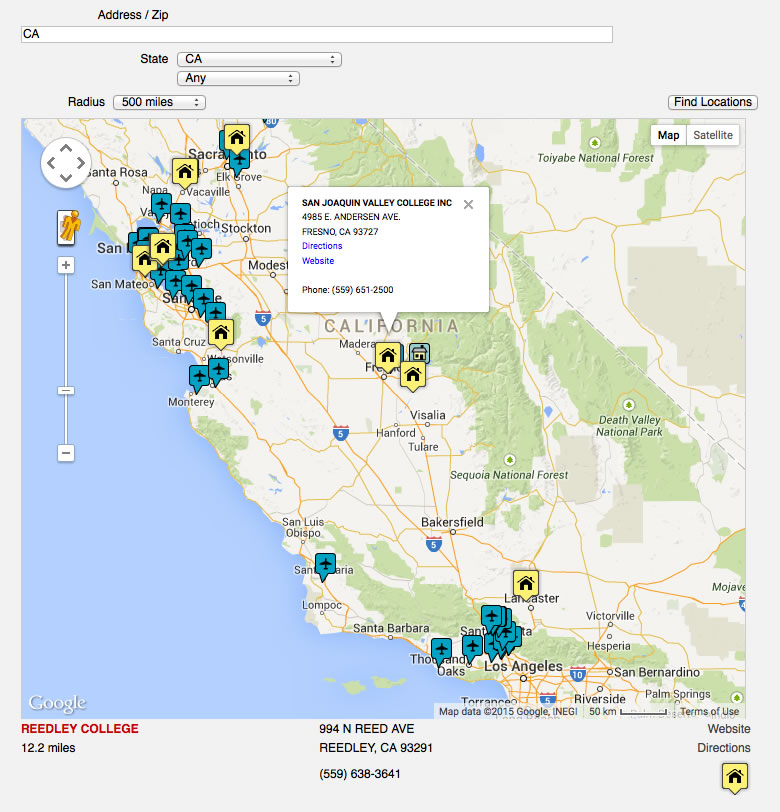Zoom out with the minus button
780x812 pixels.
click(x=66, y=453)
